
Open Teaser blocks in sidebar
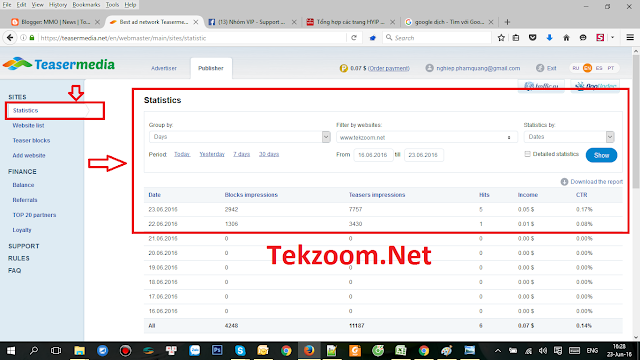tap(31, 140)
